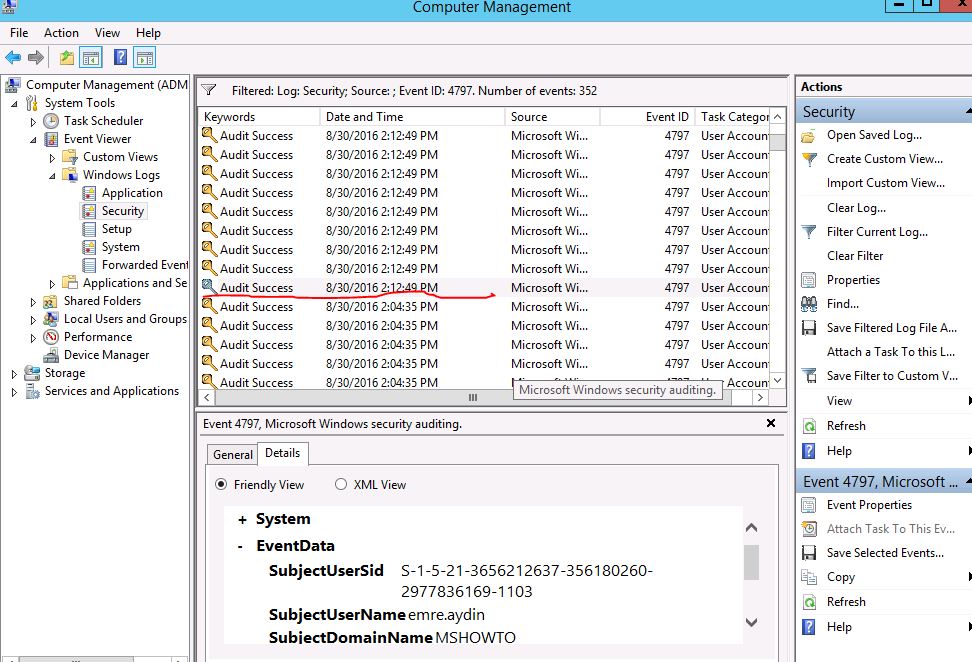
Task: Expand the Local Users and Groups node
Action: (33, 320)
